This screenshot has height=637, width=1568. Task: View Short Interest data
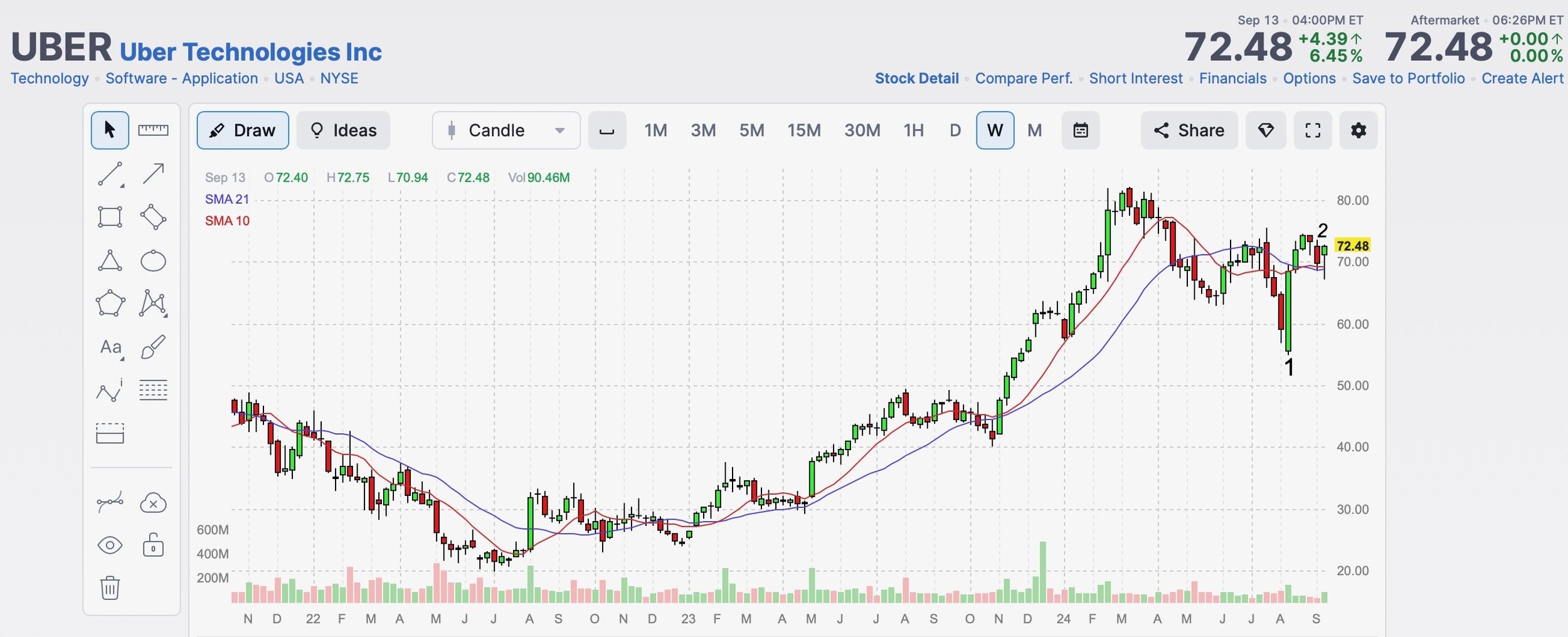(1136, 78)
